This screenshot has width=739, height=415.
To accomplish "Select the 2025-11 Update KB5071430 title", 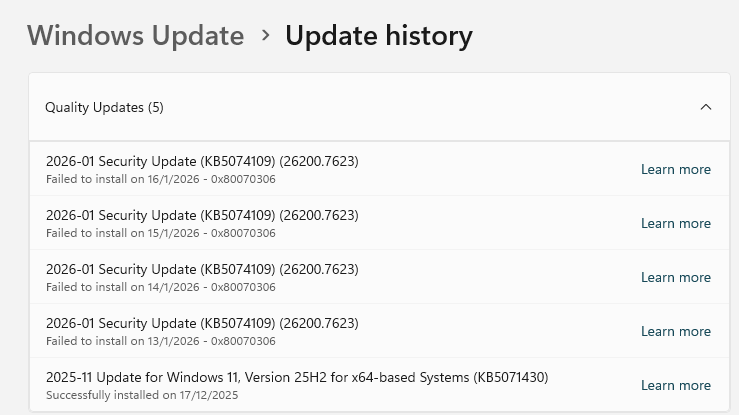I will (296, 377).
